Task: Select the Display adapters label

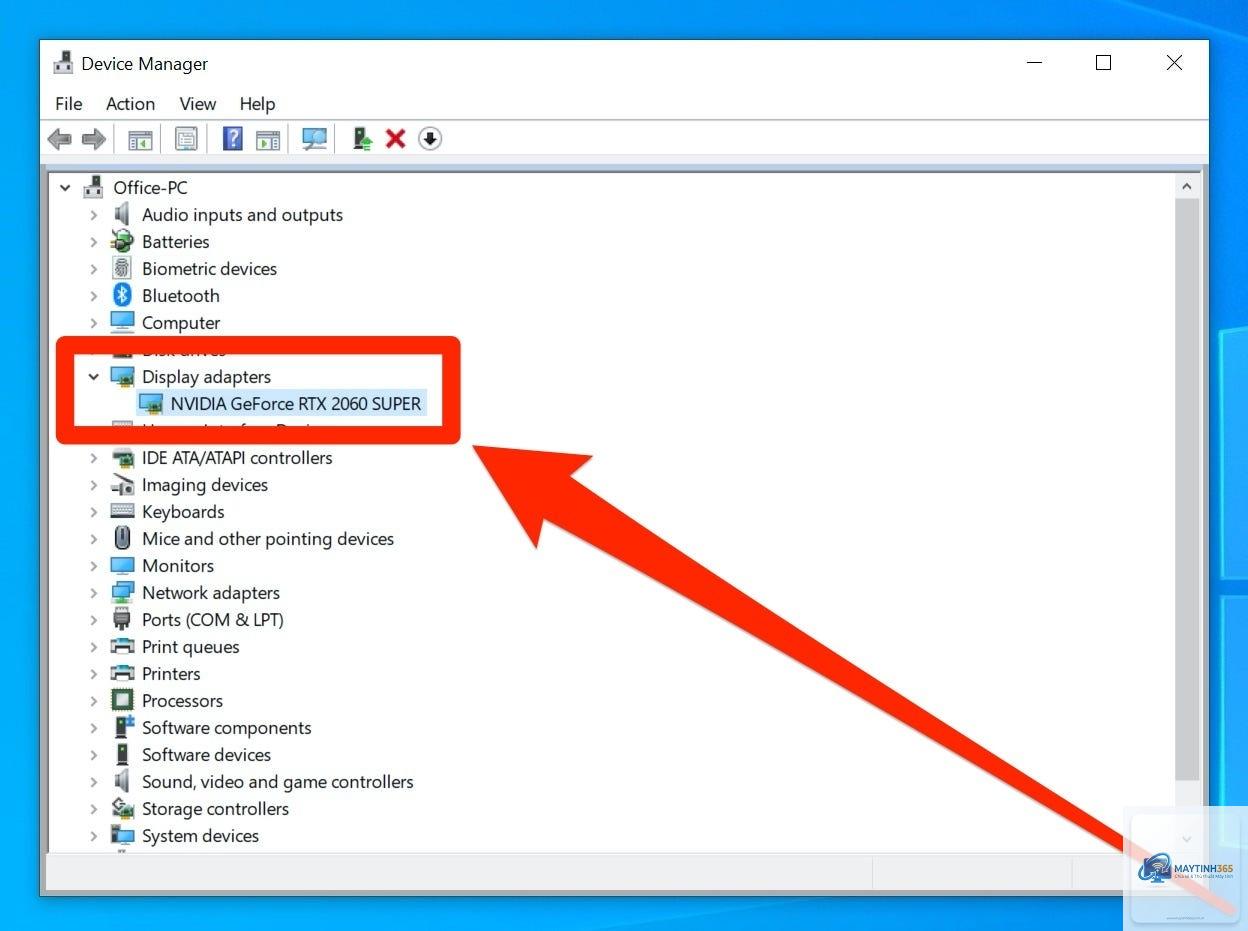Action: tap(206, 377)
